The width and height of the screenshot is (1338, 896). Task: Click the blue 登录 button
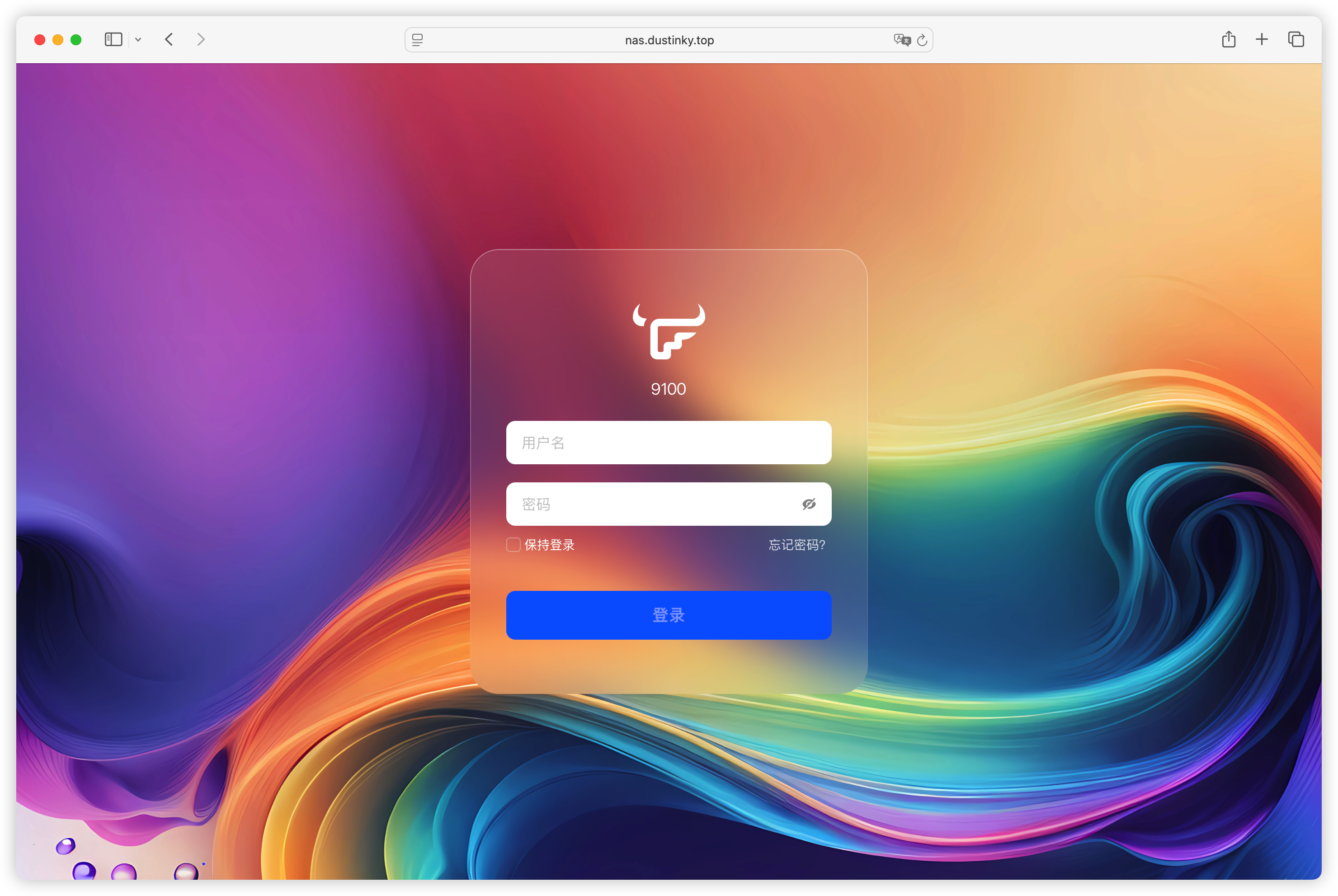pyautogui.click(x=669, y=615)
